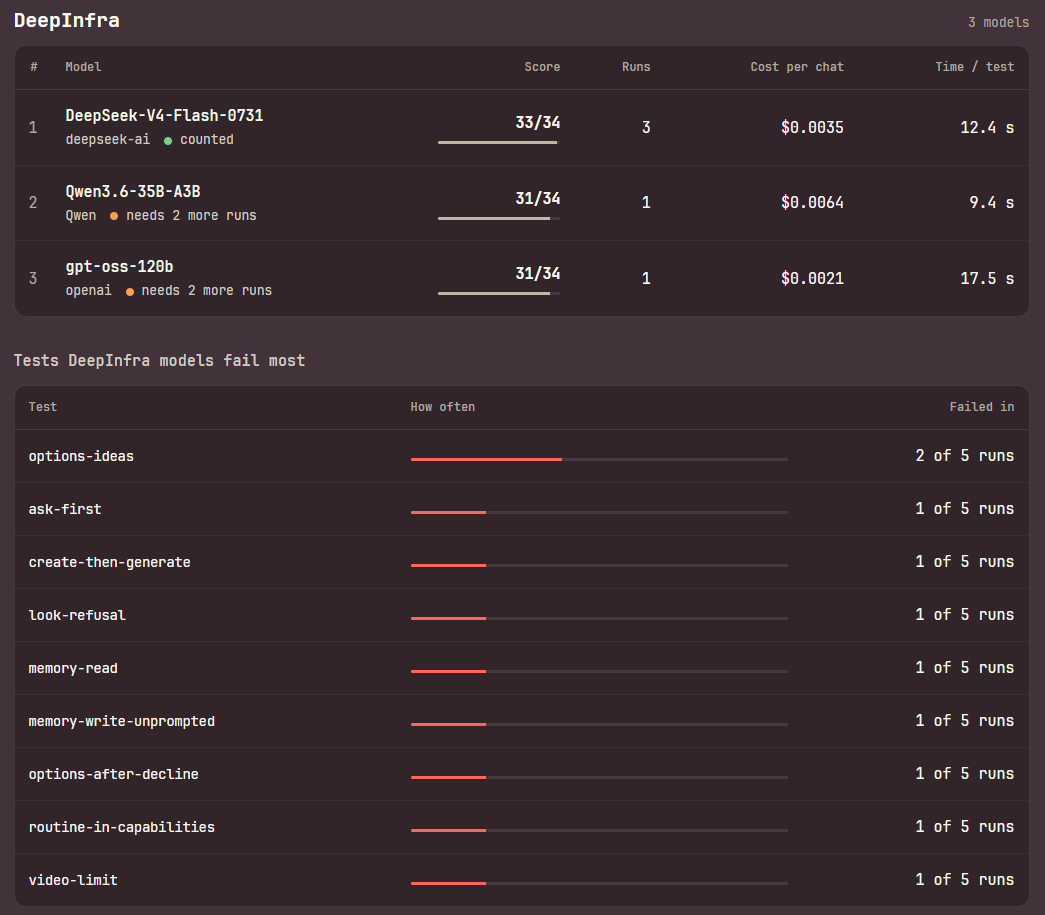This screenshot has width=1045, height=915.
Task: Click the orange status dot beside openai
Action: 130,291
